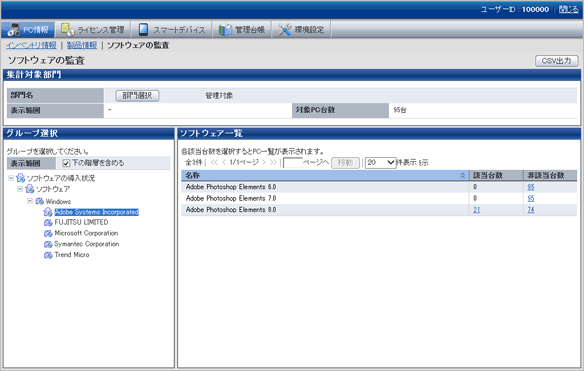Toggle 下の階層を含める checkbox

tap(66, 163)
